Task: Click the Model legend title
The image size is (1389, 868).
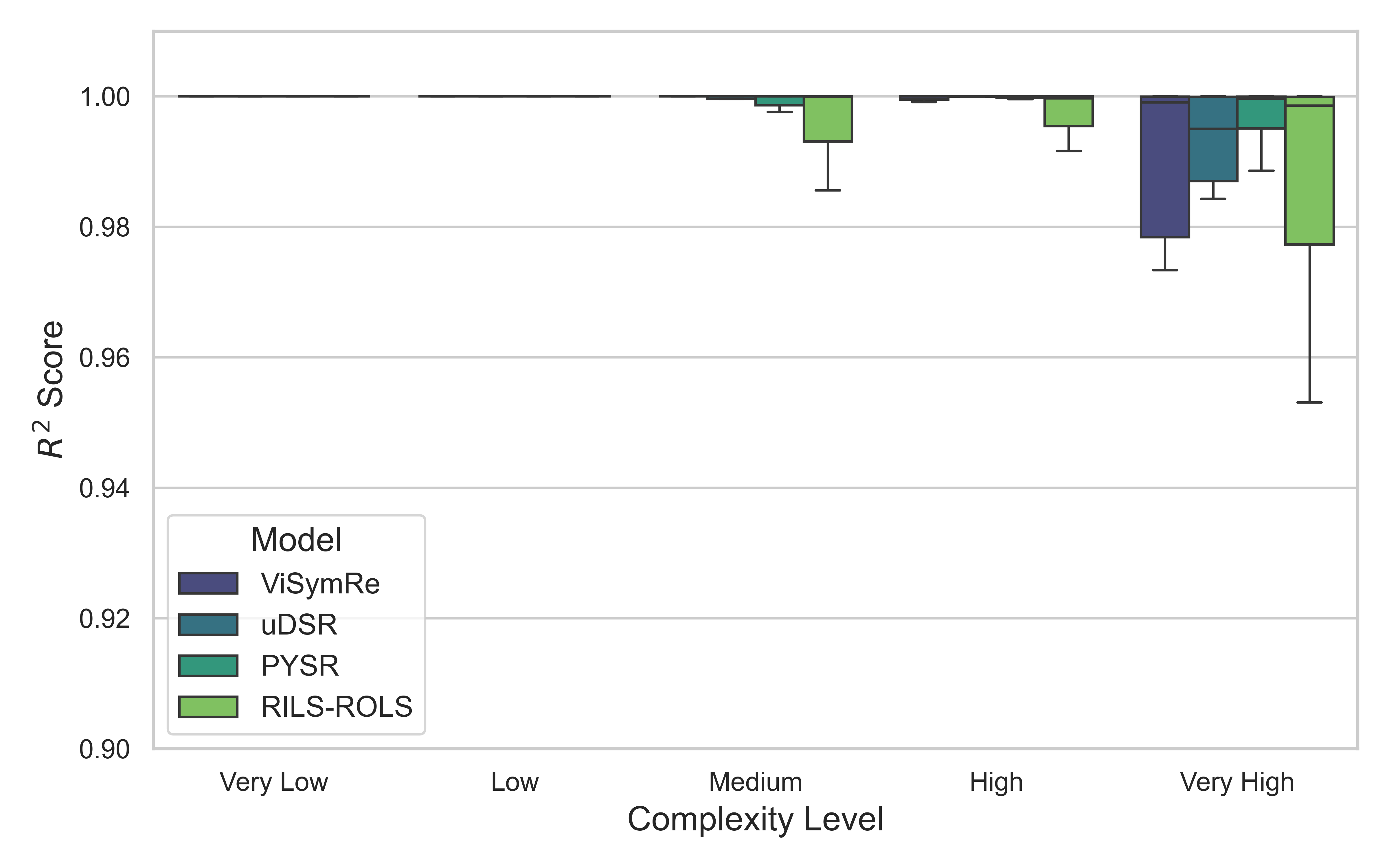Action: click(x=296, y=540)
